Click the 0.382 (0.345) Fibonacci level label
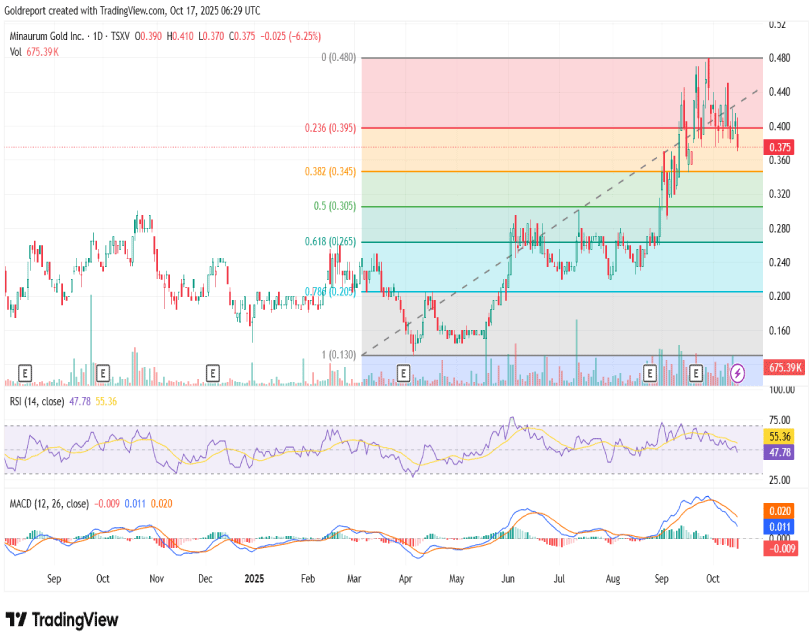 (330, 172)
